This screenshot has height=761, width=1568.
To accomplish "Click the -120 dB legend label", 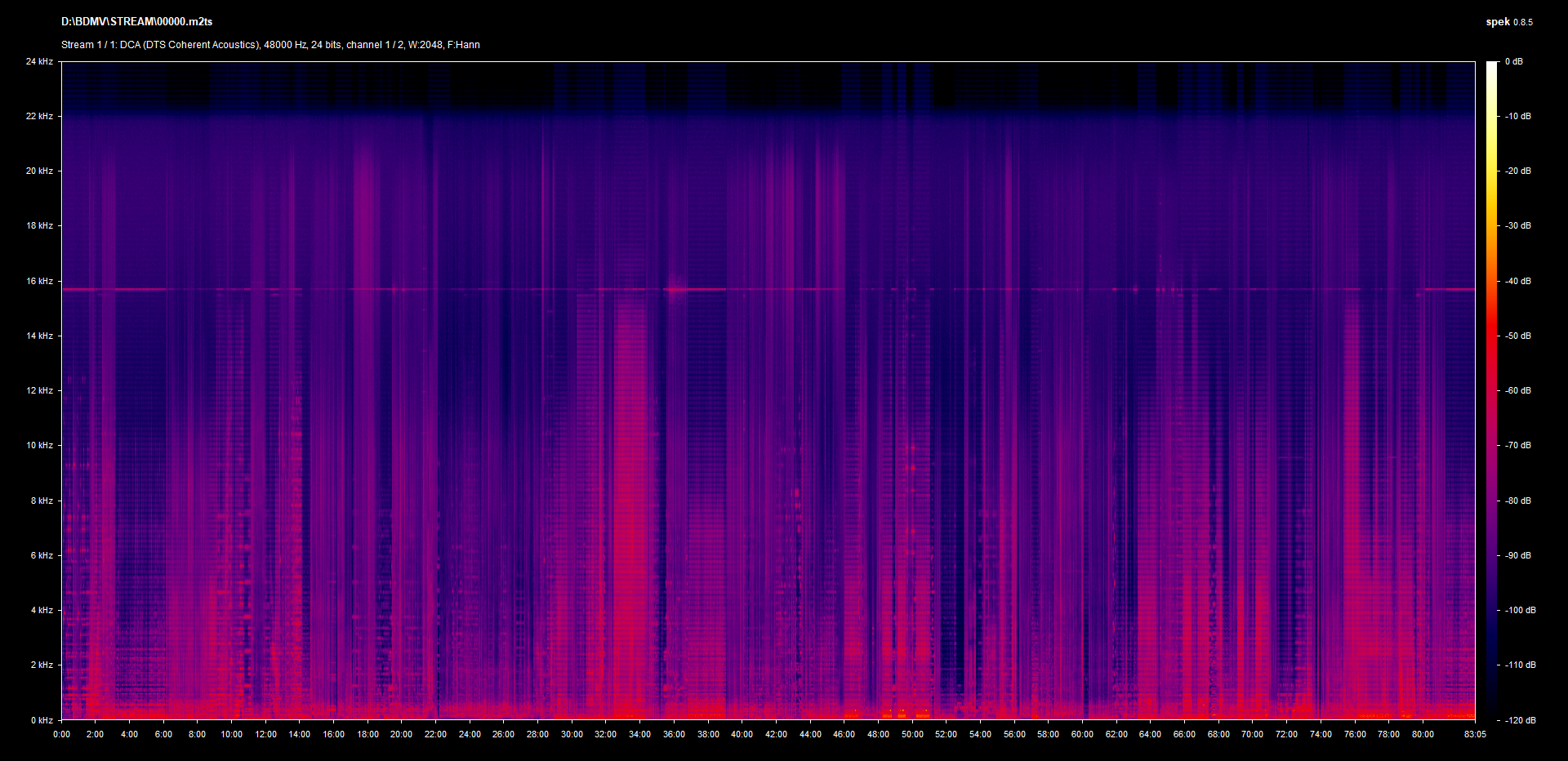I will pyautogui.click(x=1520, y=720).
